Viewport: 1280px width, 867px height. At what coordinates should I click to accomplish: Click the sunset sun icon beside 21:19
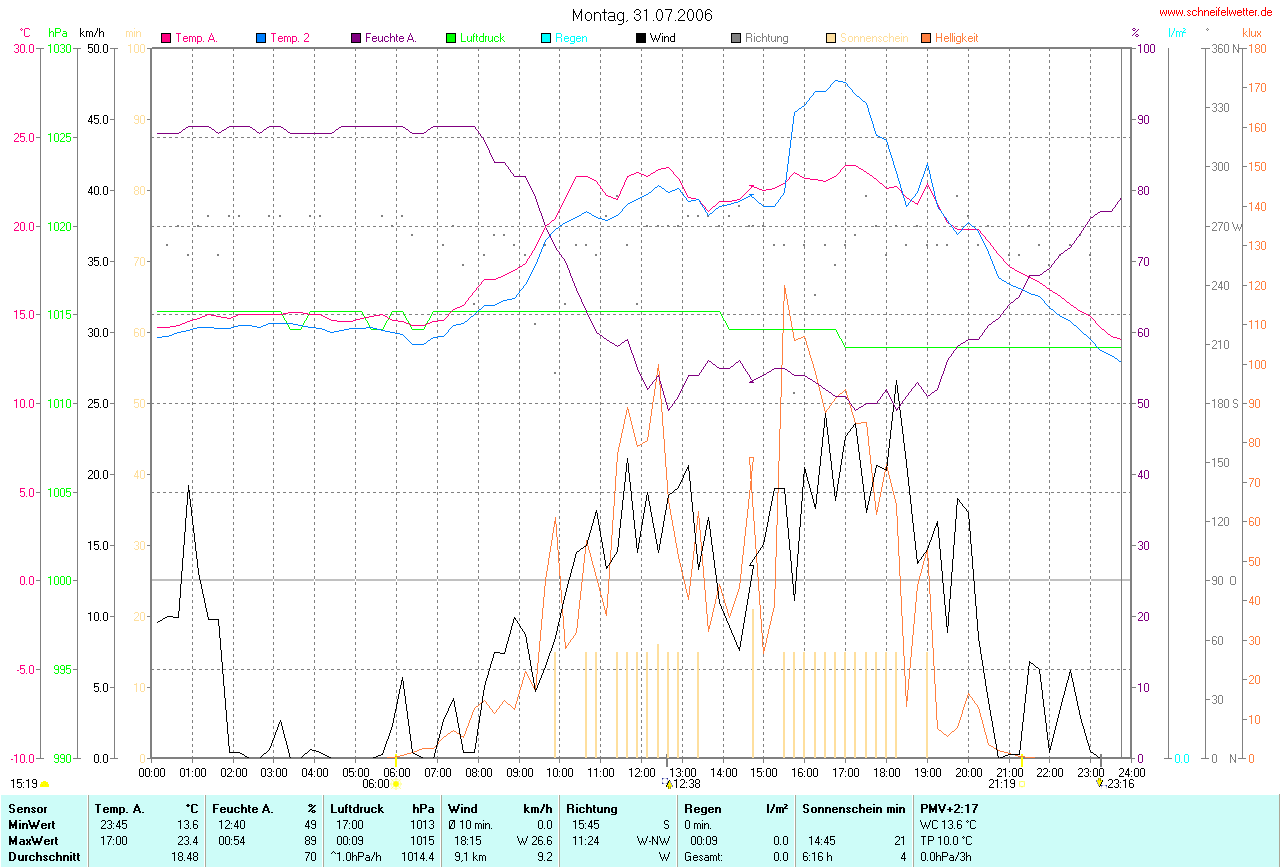(1023, 785)
